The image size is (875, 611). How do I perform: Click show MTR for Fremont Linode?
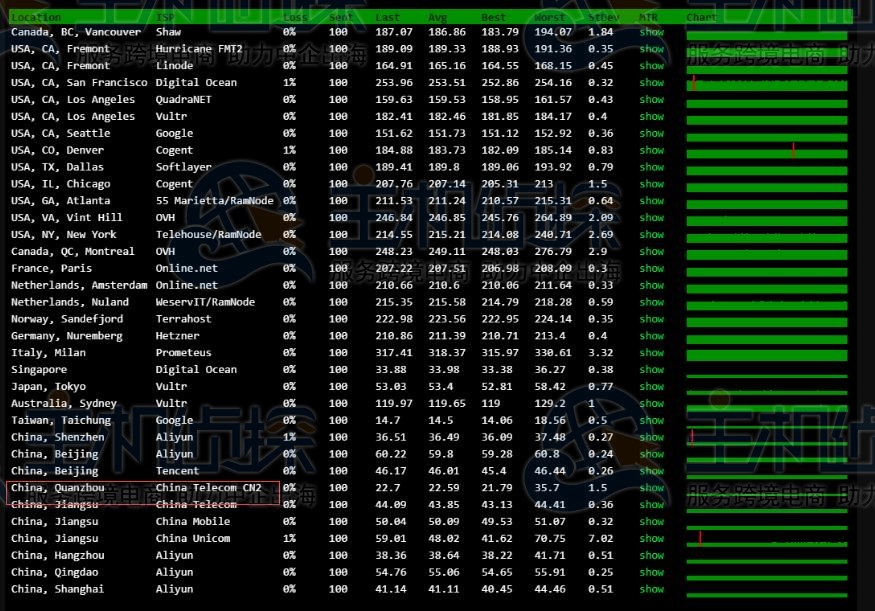[651, 65]
